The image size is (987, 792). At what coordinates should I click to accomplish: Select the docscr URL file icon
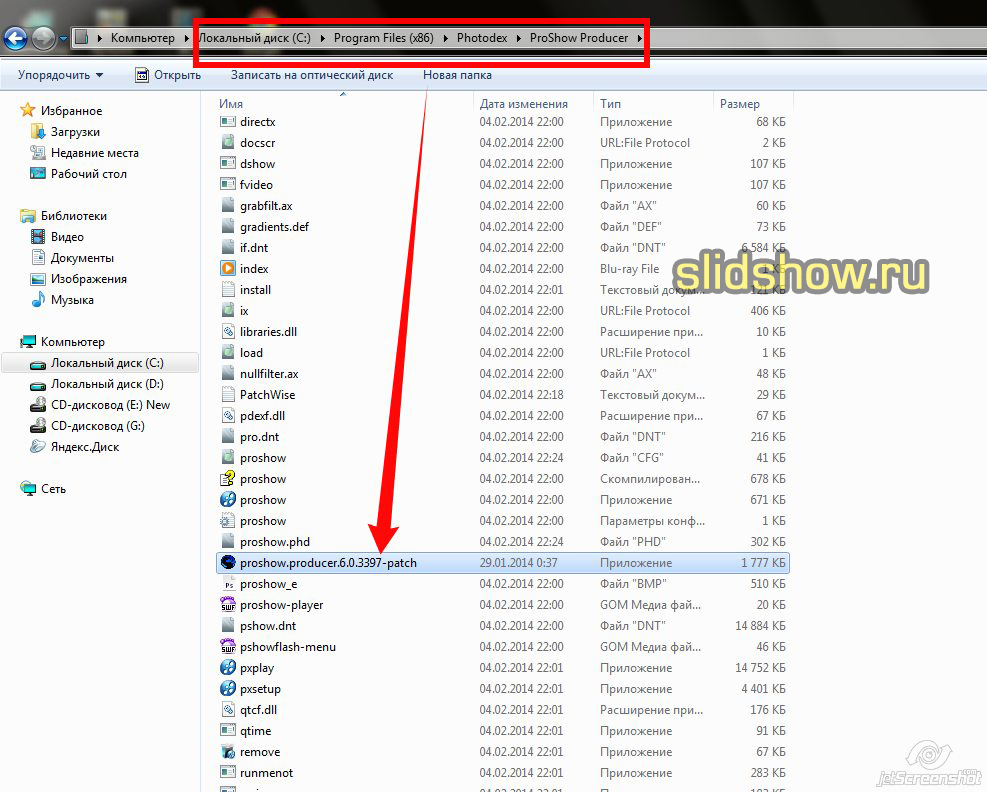[x=227, y=142]
